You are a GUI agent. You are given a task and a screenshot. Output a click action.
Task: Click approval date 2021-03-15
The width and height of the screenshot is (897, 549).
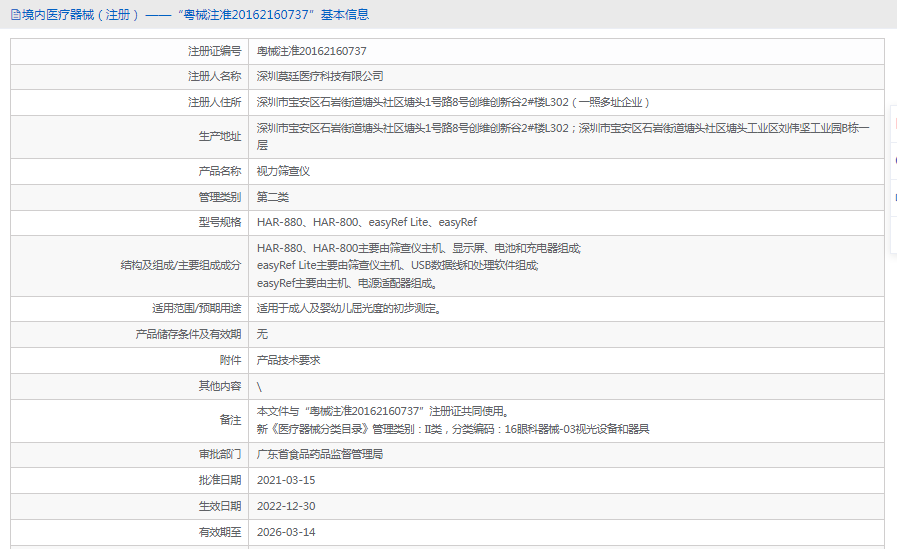(x=286, y=480)
